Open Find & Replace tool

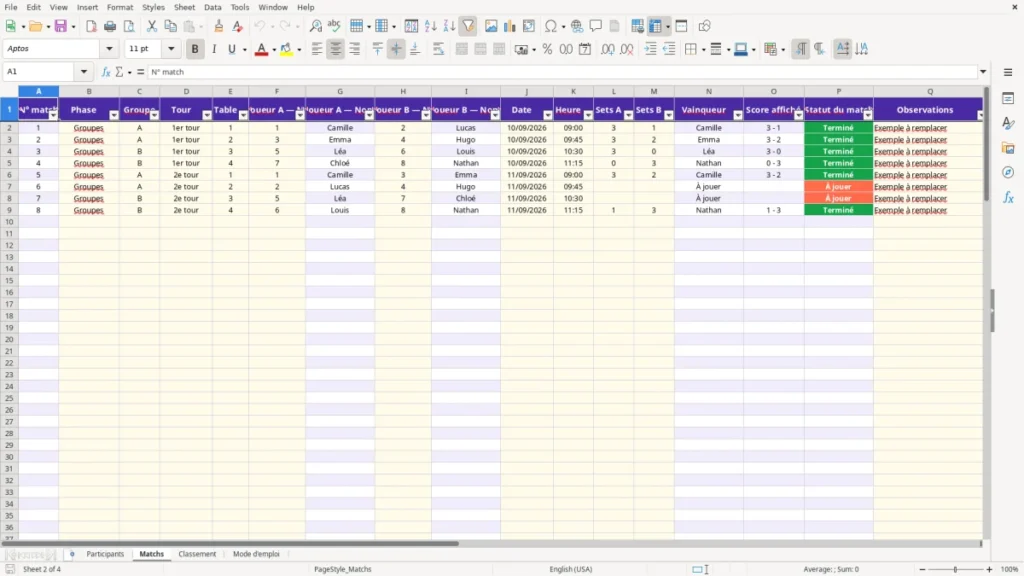pyautogui.click(x=315, y=26)
